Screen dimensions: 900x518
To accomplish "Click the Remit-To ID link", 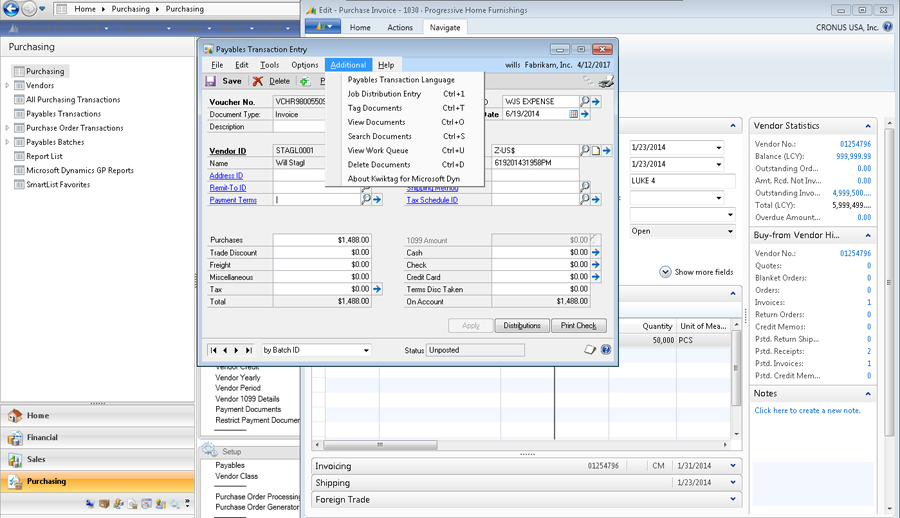I will tap(228, 188).
